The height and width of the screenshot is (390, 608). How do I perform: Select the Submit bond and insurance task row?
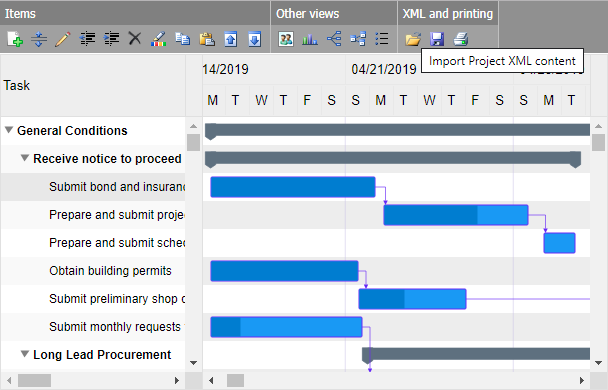[x=93, y=186]
